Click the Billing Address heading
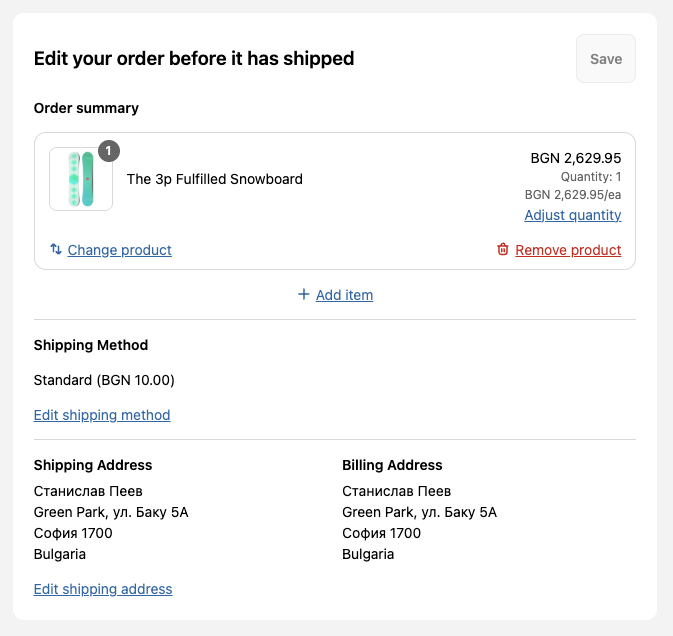This screenshot has width=673, height=636. [x=392, y=465]
